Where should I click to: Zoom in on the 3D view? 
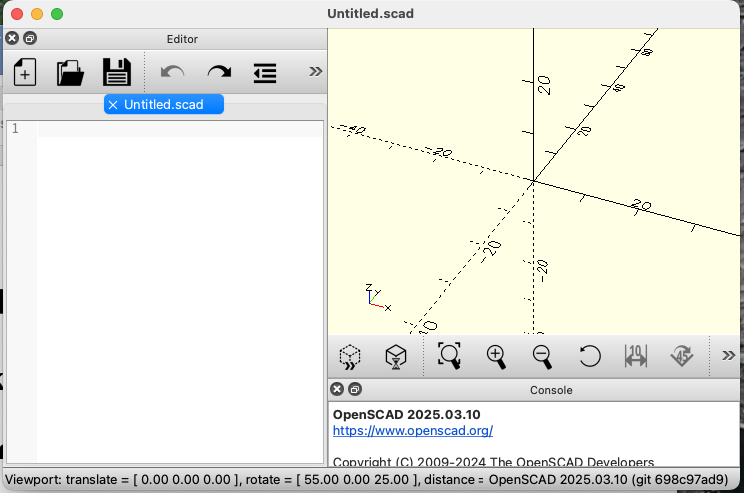coord(496,356)
